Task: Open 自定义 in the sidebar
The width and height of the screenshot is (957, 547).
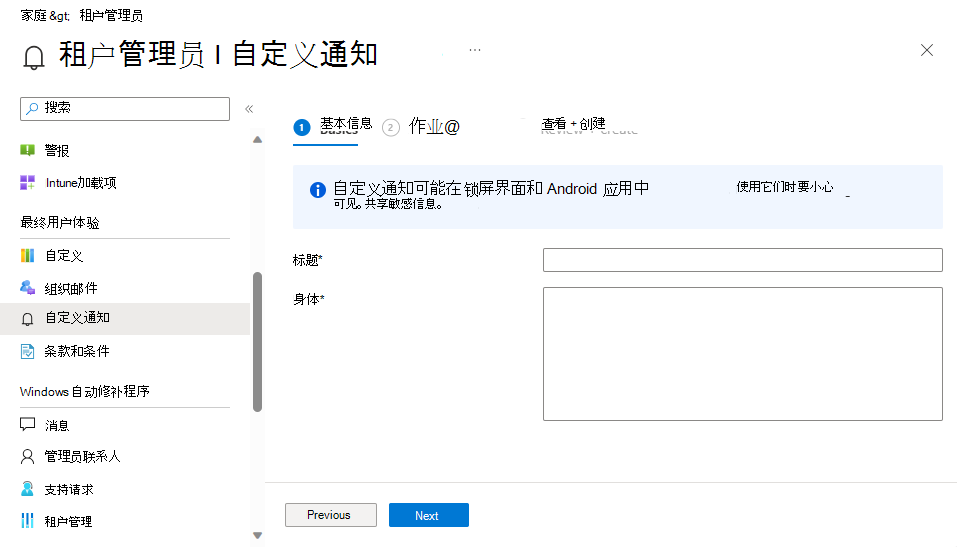Action: coord(64,256)
